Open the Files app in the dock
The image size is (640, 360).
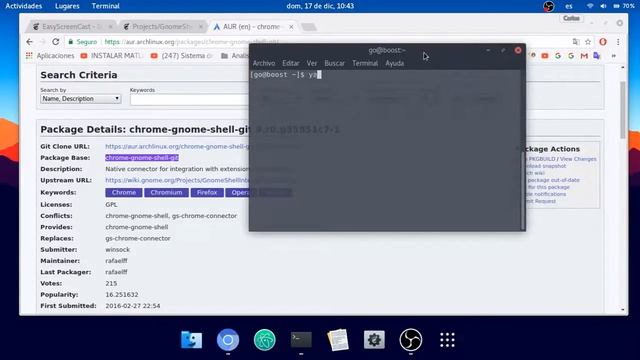[191, 340]
